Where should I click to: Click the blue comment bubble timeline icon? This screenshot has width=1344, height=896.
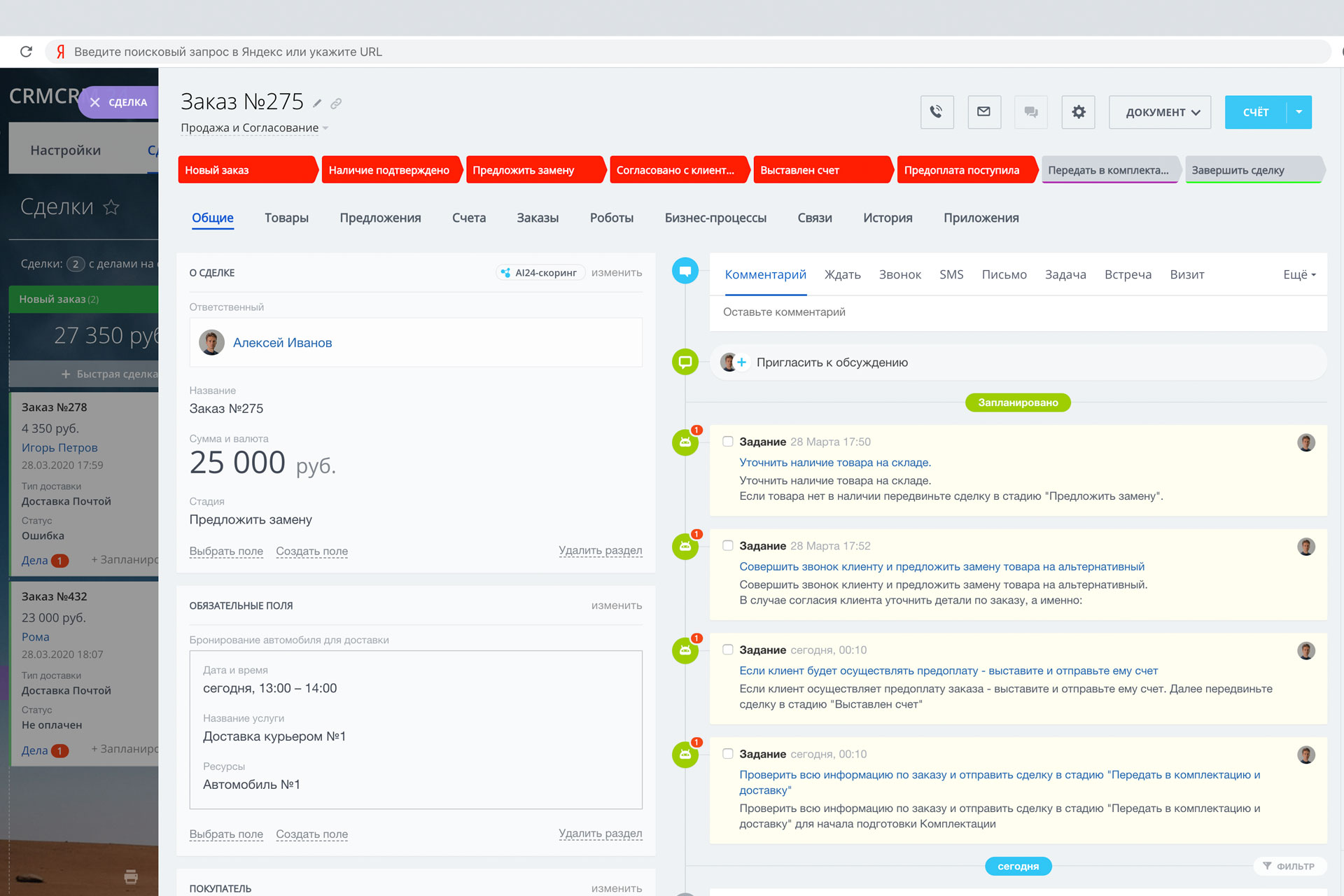685,271
